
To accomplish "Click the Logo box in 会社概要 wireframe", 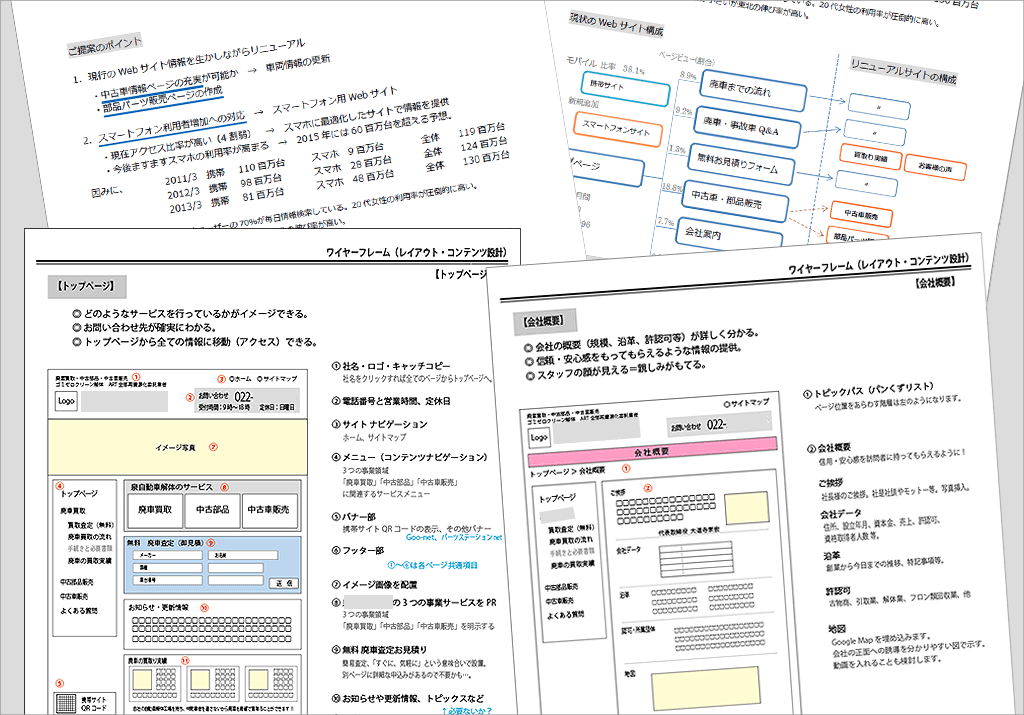I will coord(539,437).
